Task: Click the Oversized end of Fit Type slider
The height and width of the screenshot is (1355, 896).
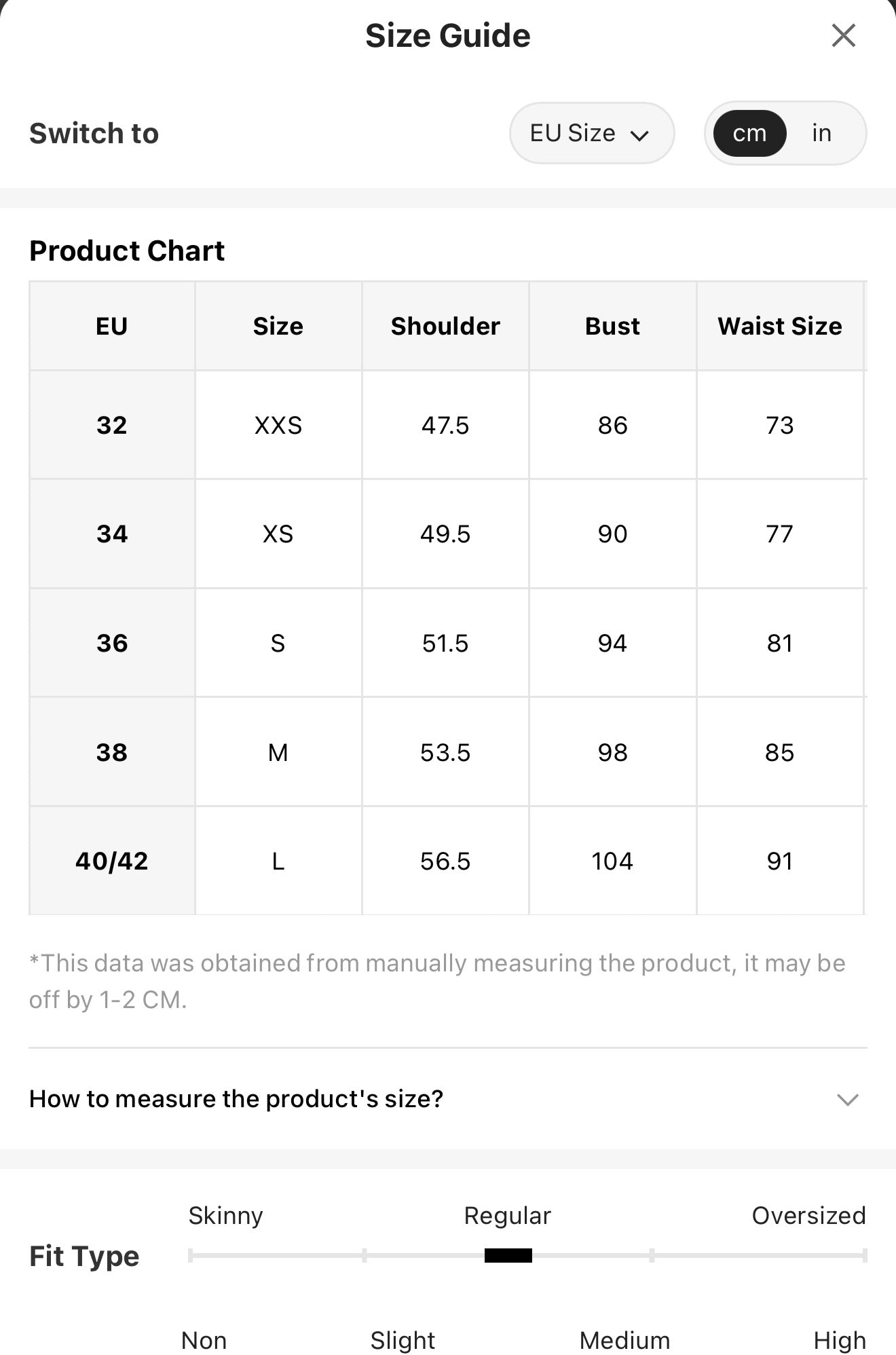Action: 865,1255
